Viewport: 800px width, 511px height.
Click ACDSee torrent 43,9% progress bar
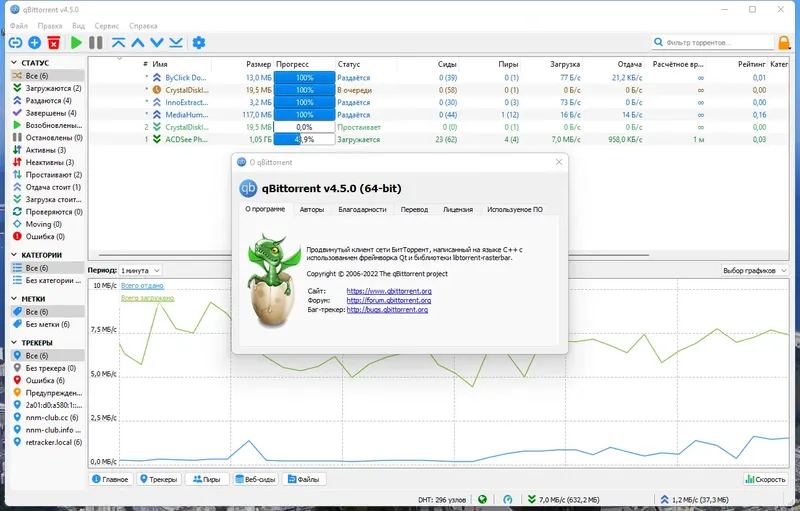(x=304, y=139)
